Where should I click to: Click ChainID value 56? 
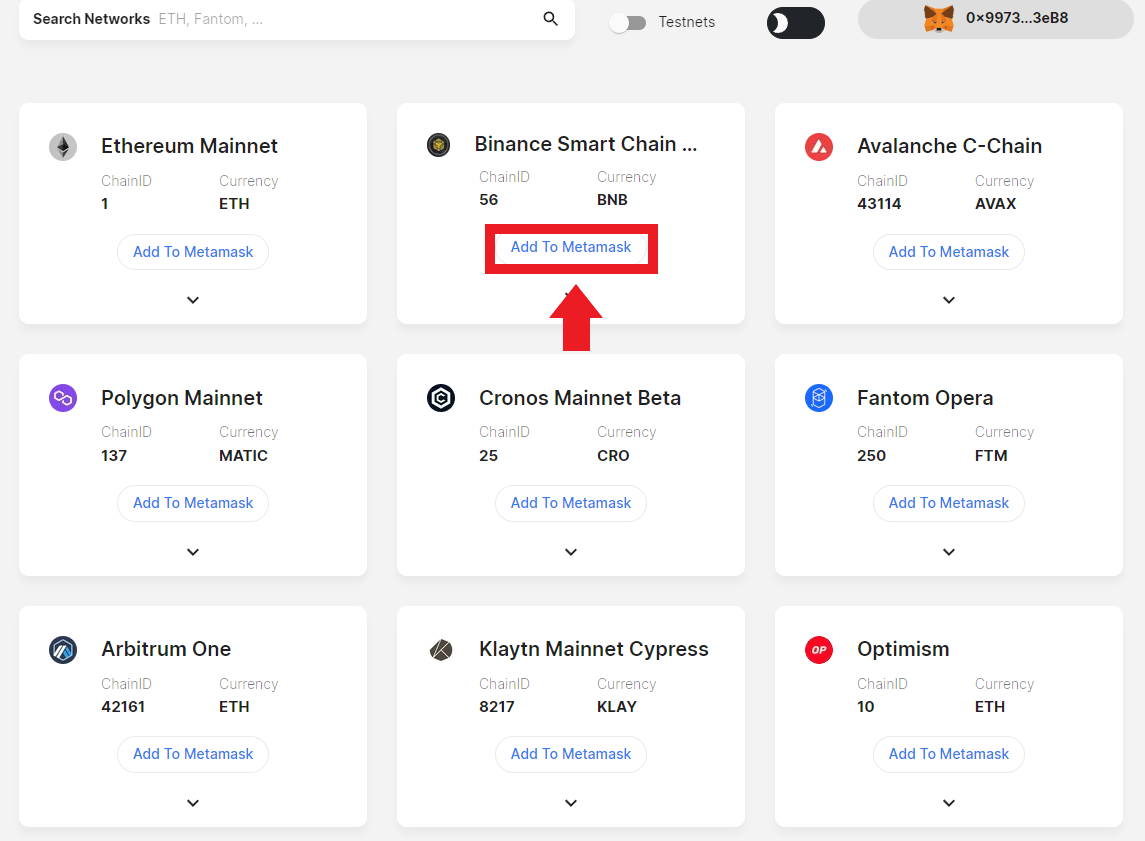click(x=489, y=200)
